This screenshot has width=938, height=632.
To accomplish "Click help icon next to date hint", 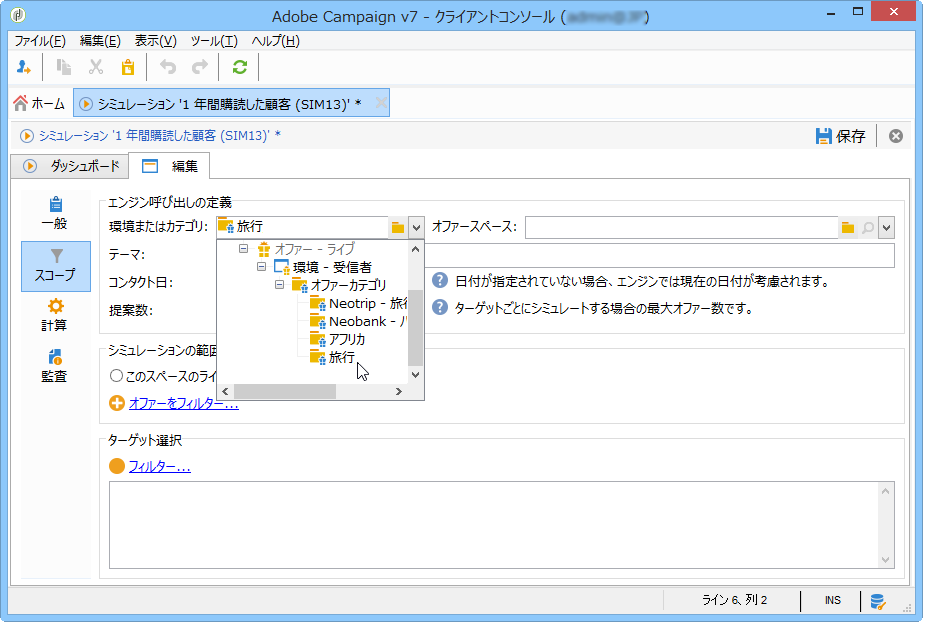I will click(x=440, y=280).
